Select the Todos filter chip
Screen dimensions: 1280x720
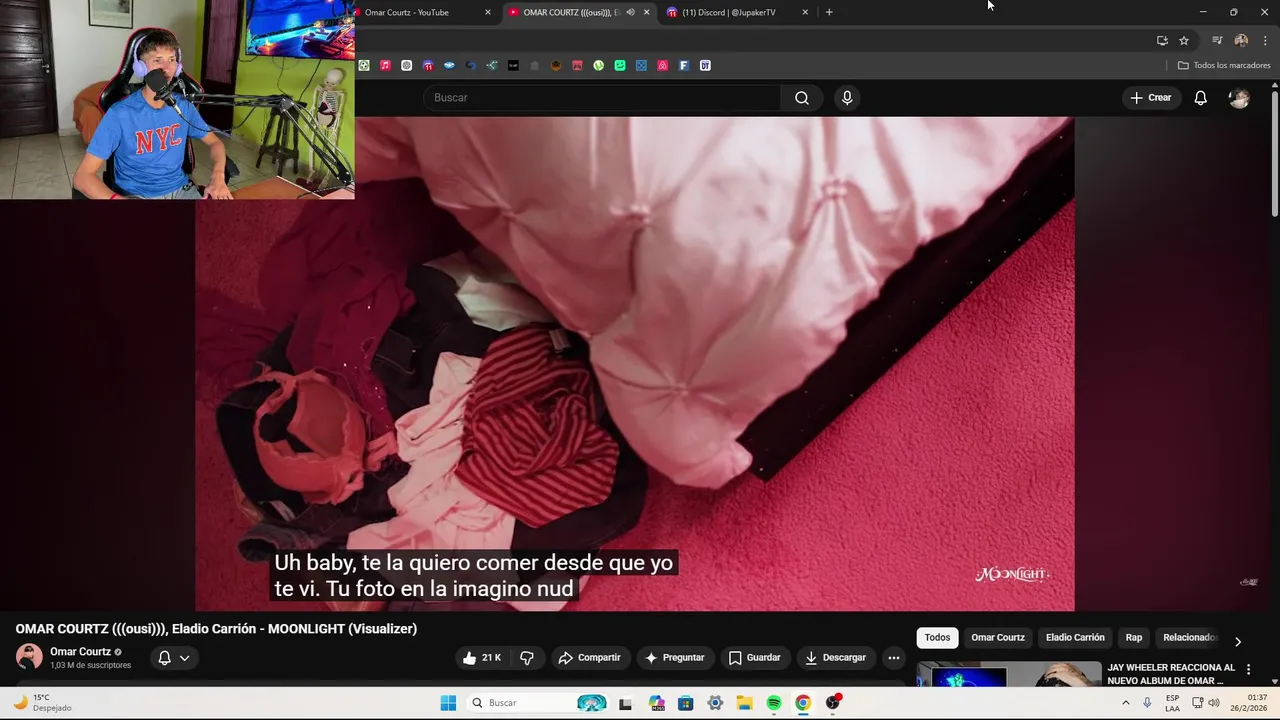937,638
